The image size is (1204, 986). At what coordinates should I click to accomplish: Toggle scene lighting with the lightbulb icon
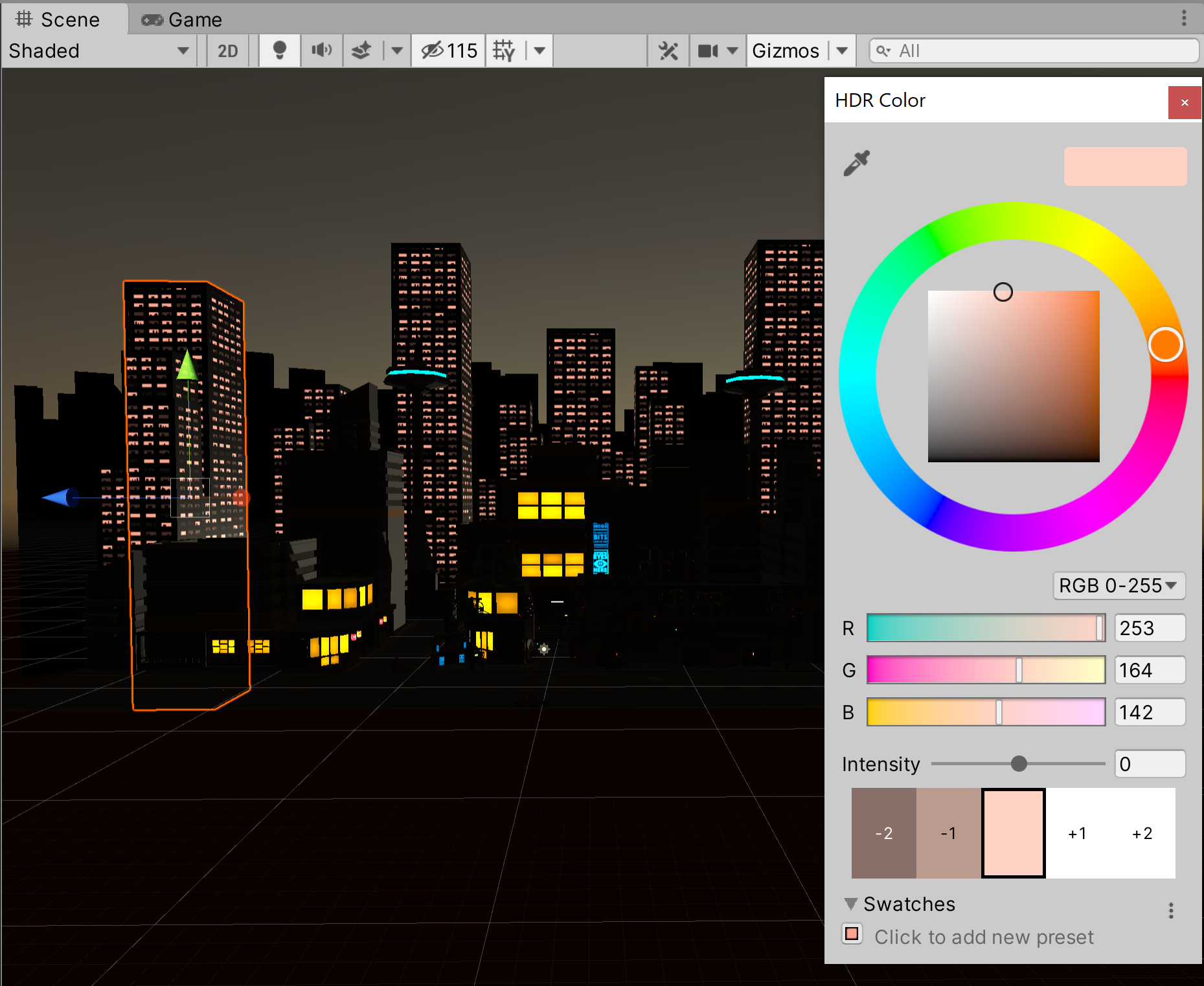pos(279,50)
